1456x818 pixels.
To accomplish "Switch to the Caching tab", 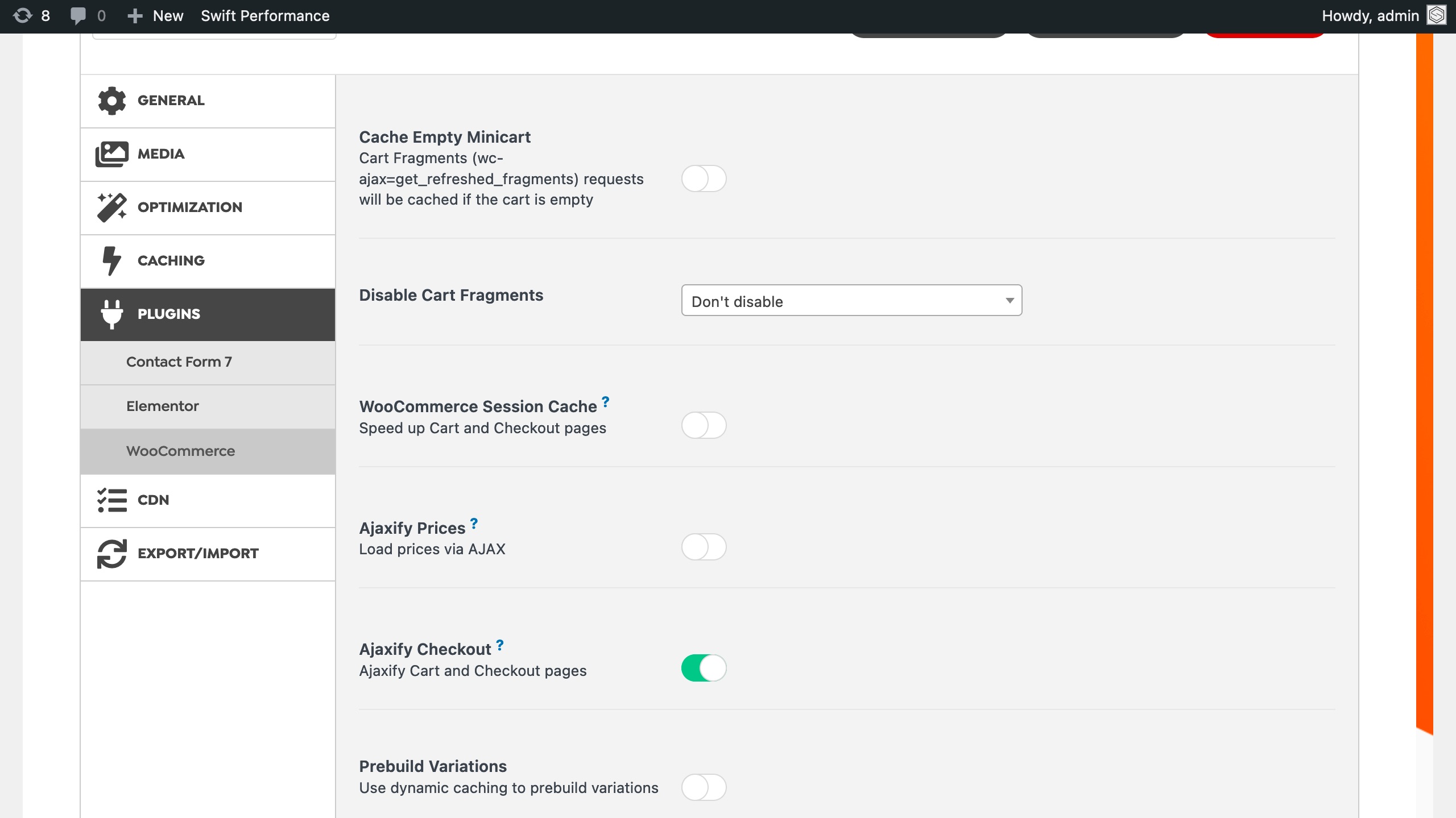I will [208, 261].
